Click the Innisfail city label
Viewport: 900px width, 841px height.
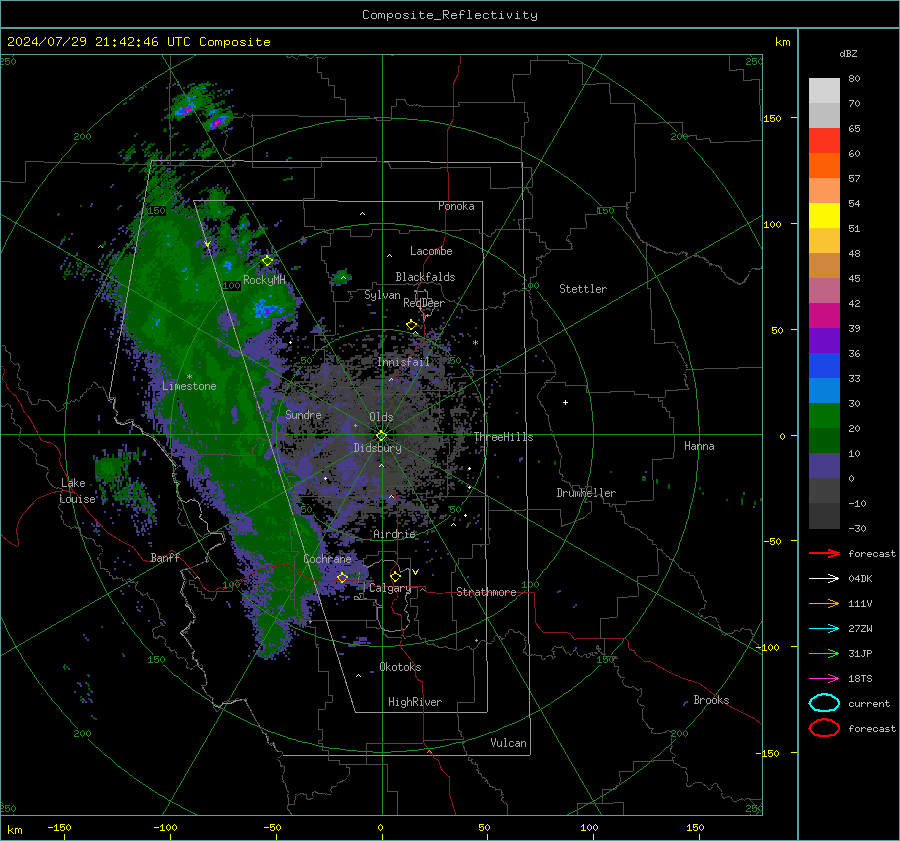pyautogui.click(x=403, y=362)
